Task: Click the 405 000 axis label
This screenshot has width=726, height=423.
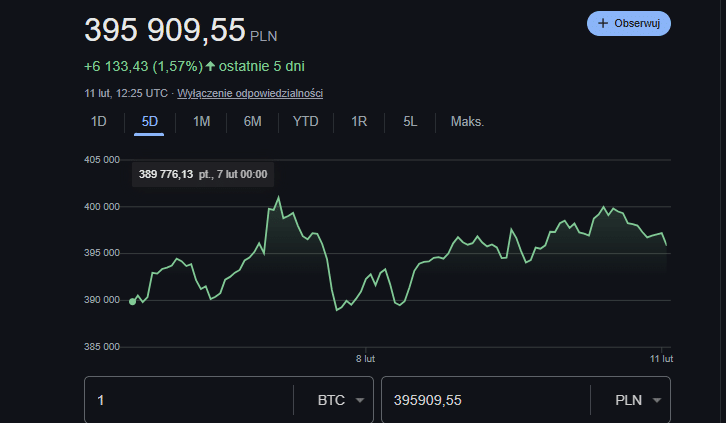Action: (x=102, y=160)
